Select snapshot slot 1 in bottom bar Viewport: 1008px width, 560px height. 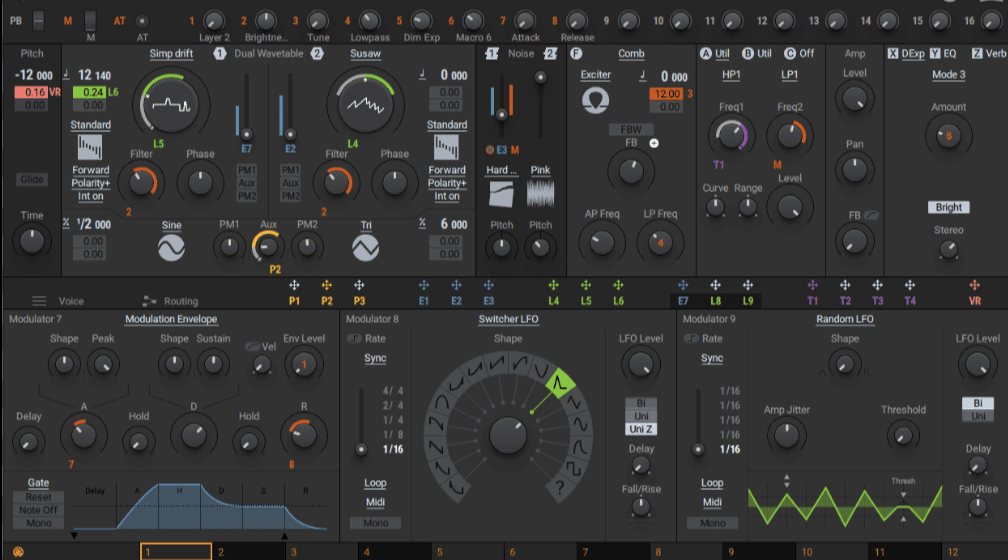pyautogui.click(x=176, y=552)
